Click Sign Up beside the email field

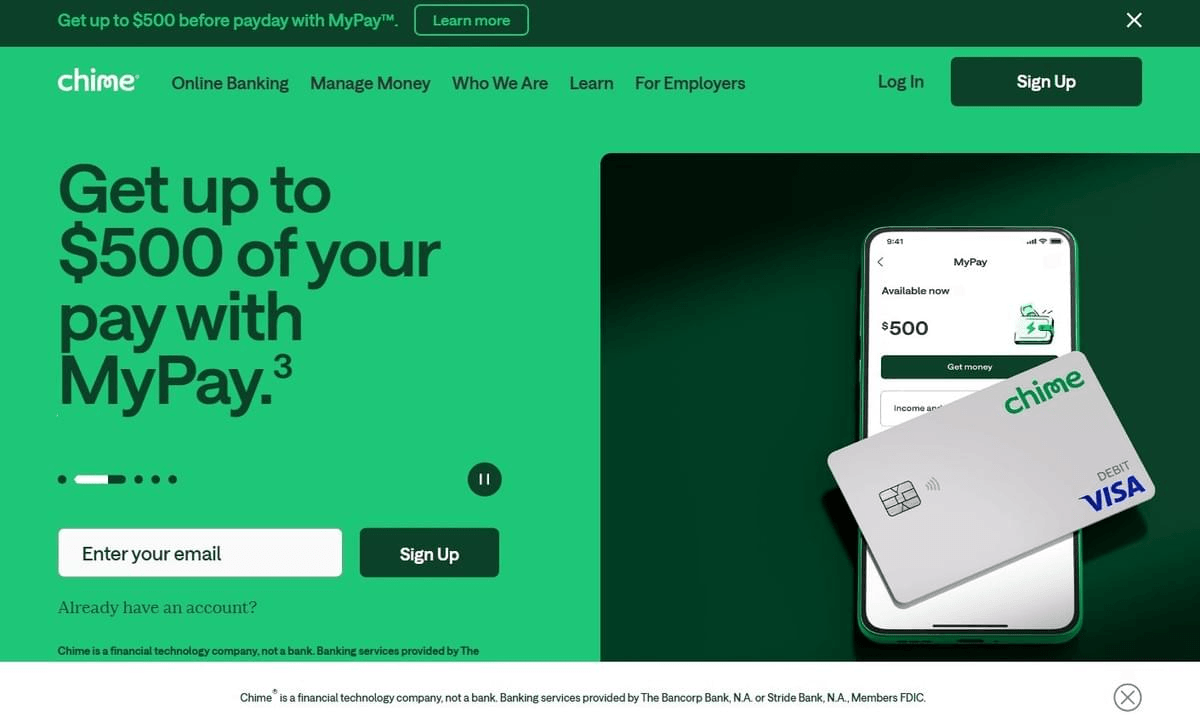pyautogui.click(x=429, y=553)
